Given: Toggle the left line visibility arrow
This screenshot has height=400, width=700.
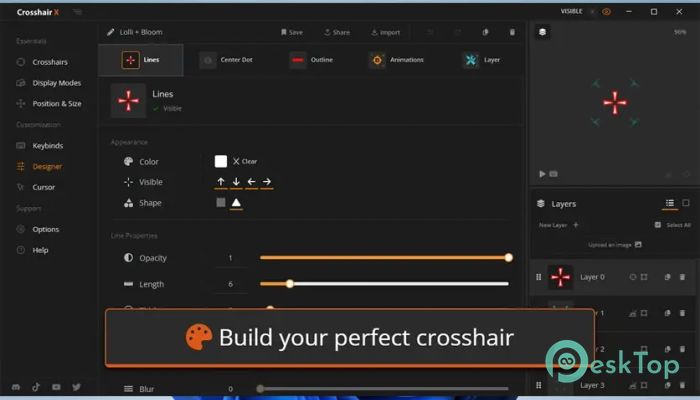Looking at the screenshot, I should (x=251, y=182).
